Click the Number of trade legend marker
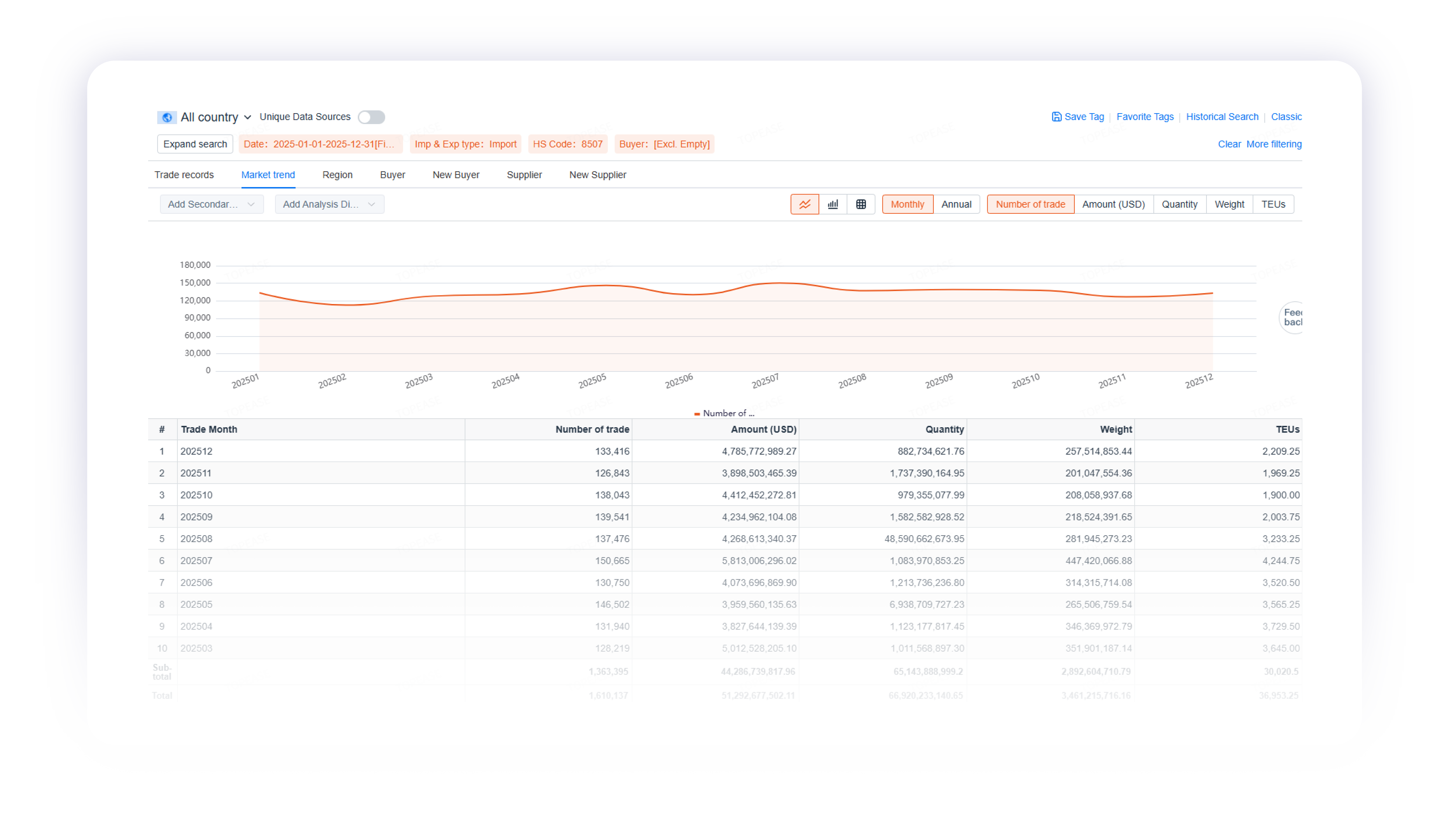The width and height of the screenshot is (1456, 819). [x=697, y=414]
